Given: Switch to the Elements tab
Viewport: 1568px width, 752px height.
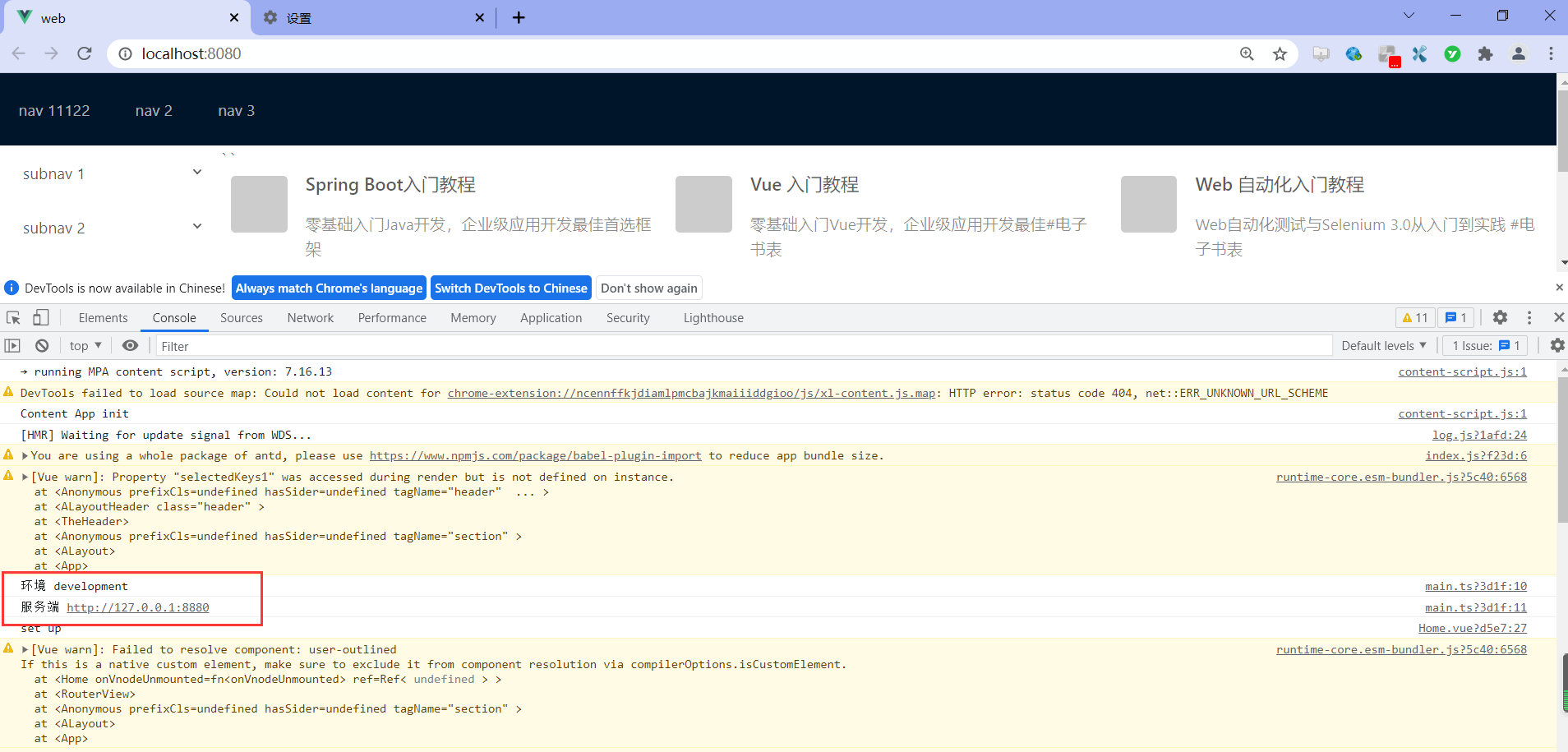Looking at the screenshot, I should 103,317.
